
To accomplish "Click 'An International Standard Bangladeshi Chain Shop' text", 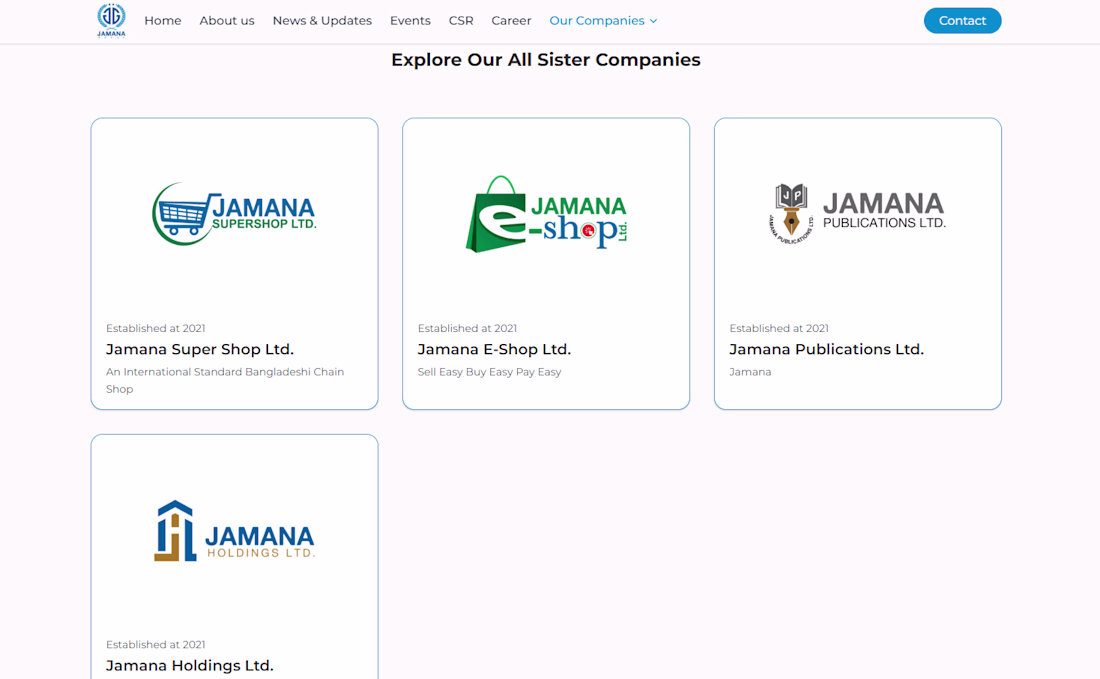I will [225, 380].
